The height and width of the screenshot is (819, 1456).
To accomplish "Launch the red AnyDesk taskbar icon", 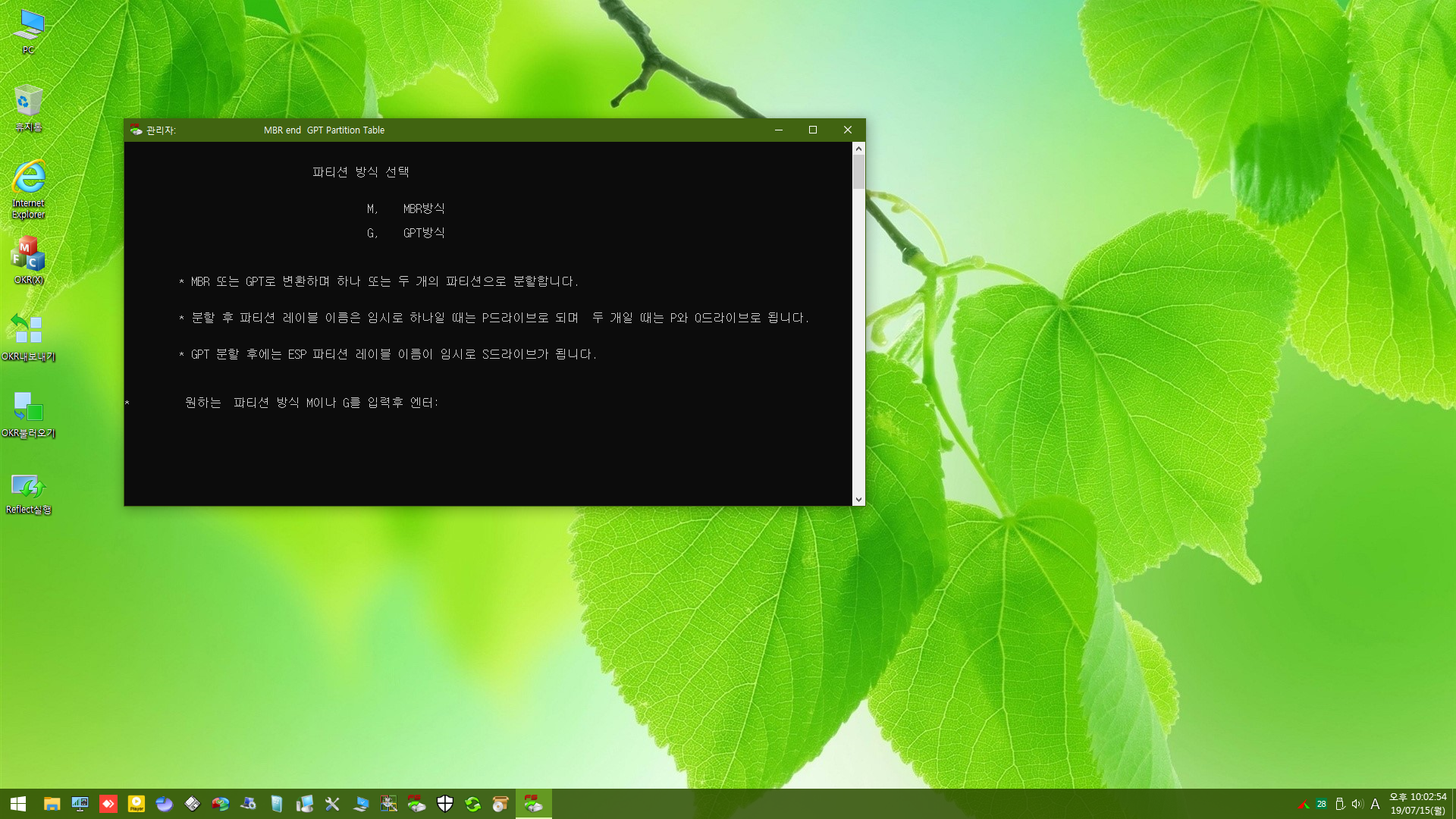I will click(x=108, y=804).
